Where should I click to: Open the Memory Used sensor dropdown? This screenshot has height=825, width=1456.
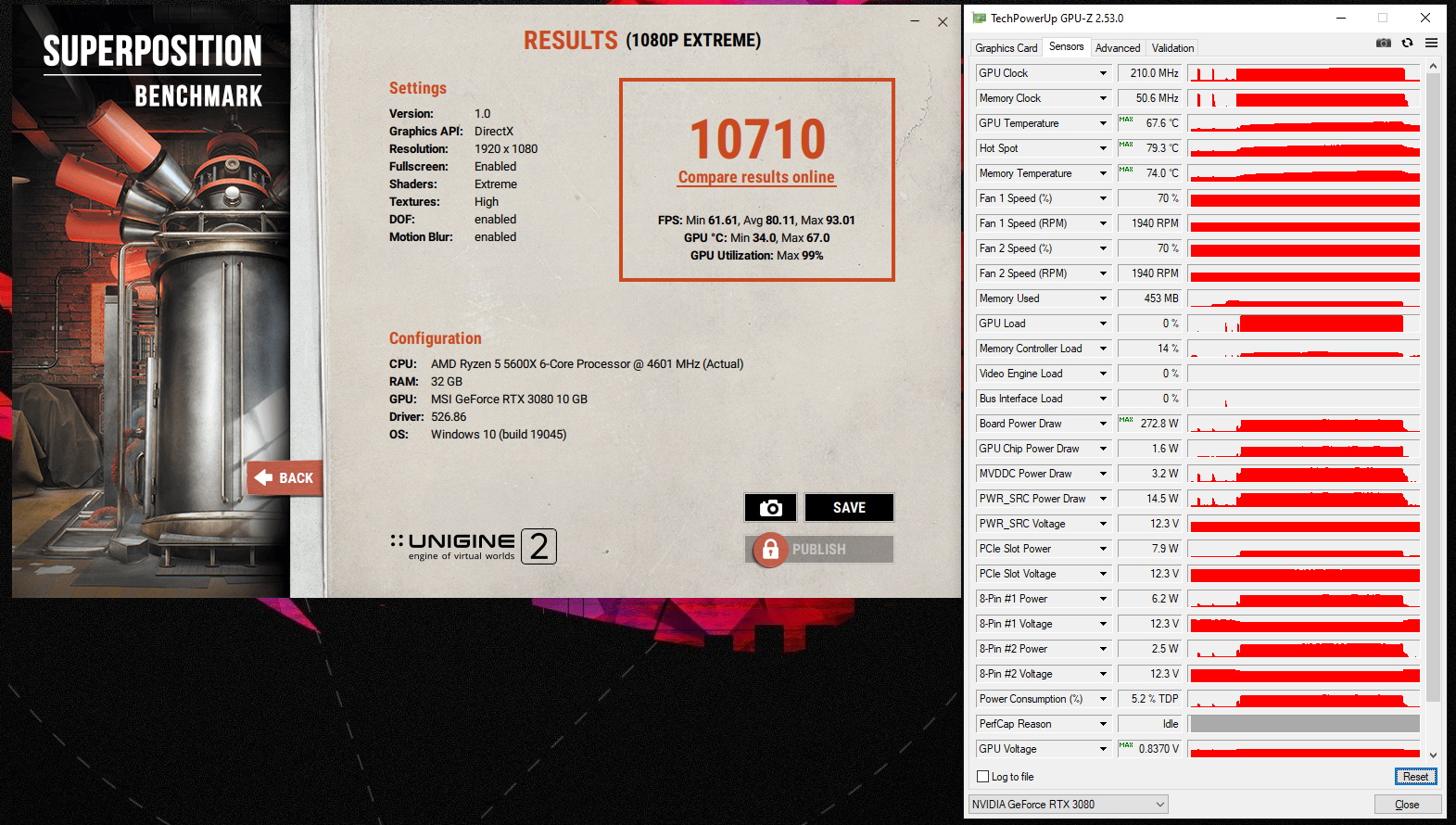[1103, 298]
